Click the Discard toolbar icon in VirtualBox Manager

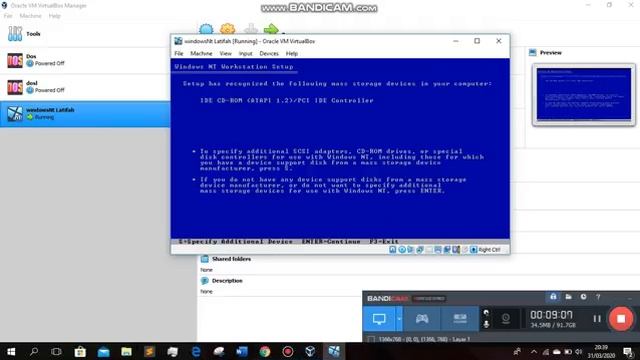pyautogui.click(x=251, y=29)
